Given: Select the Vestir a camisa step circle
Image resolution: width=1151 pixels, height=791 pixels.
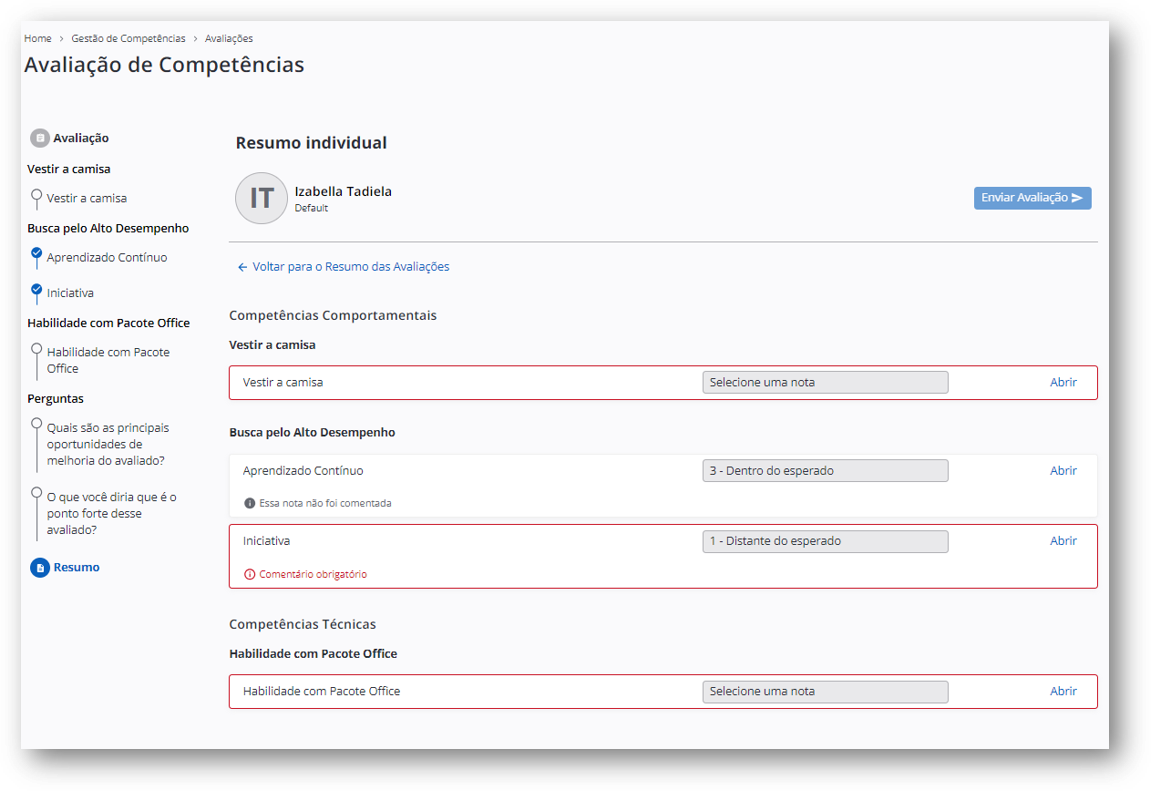Looking at the screenshot, I should click(37, 195).
